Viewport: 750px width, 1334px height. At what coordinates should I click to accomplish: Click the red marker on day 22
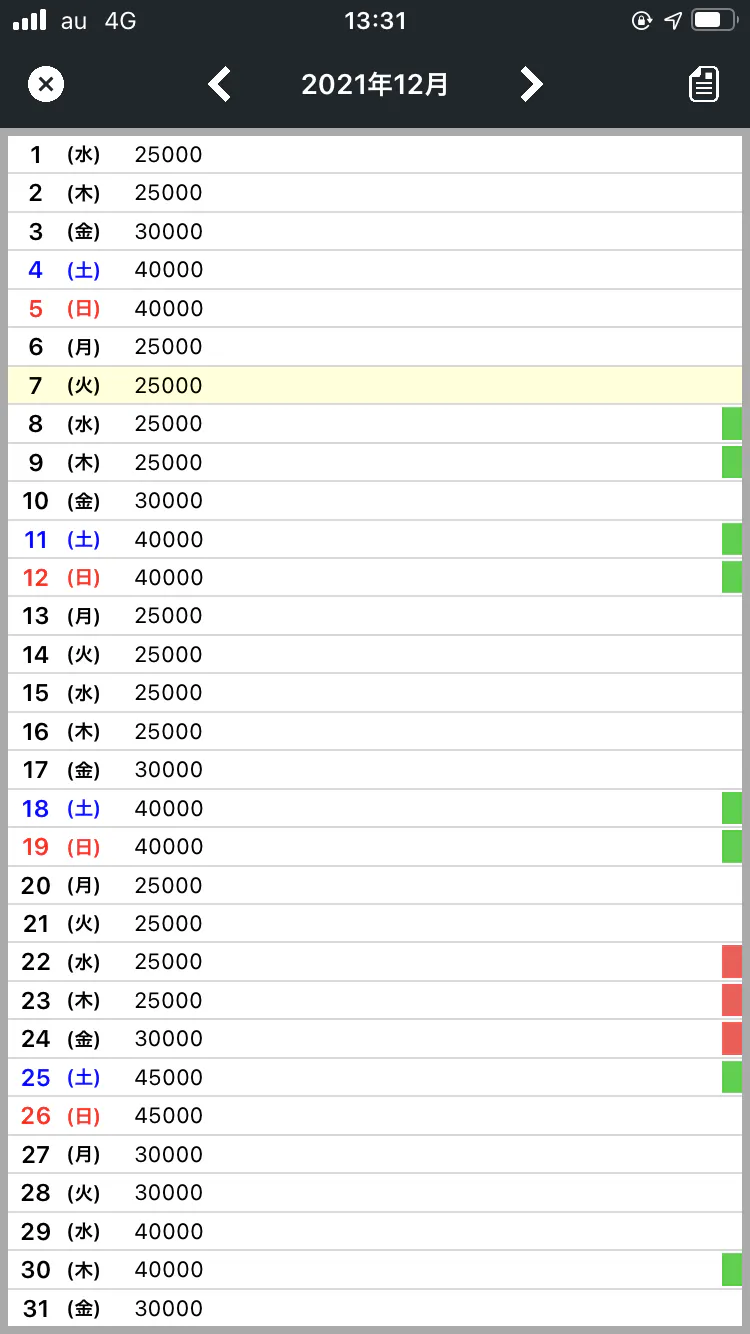coord(731,962)
